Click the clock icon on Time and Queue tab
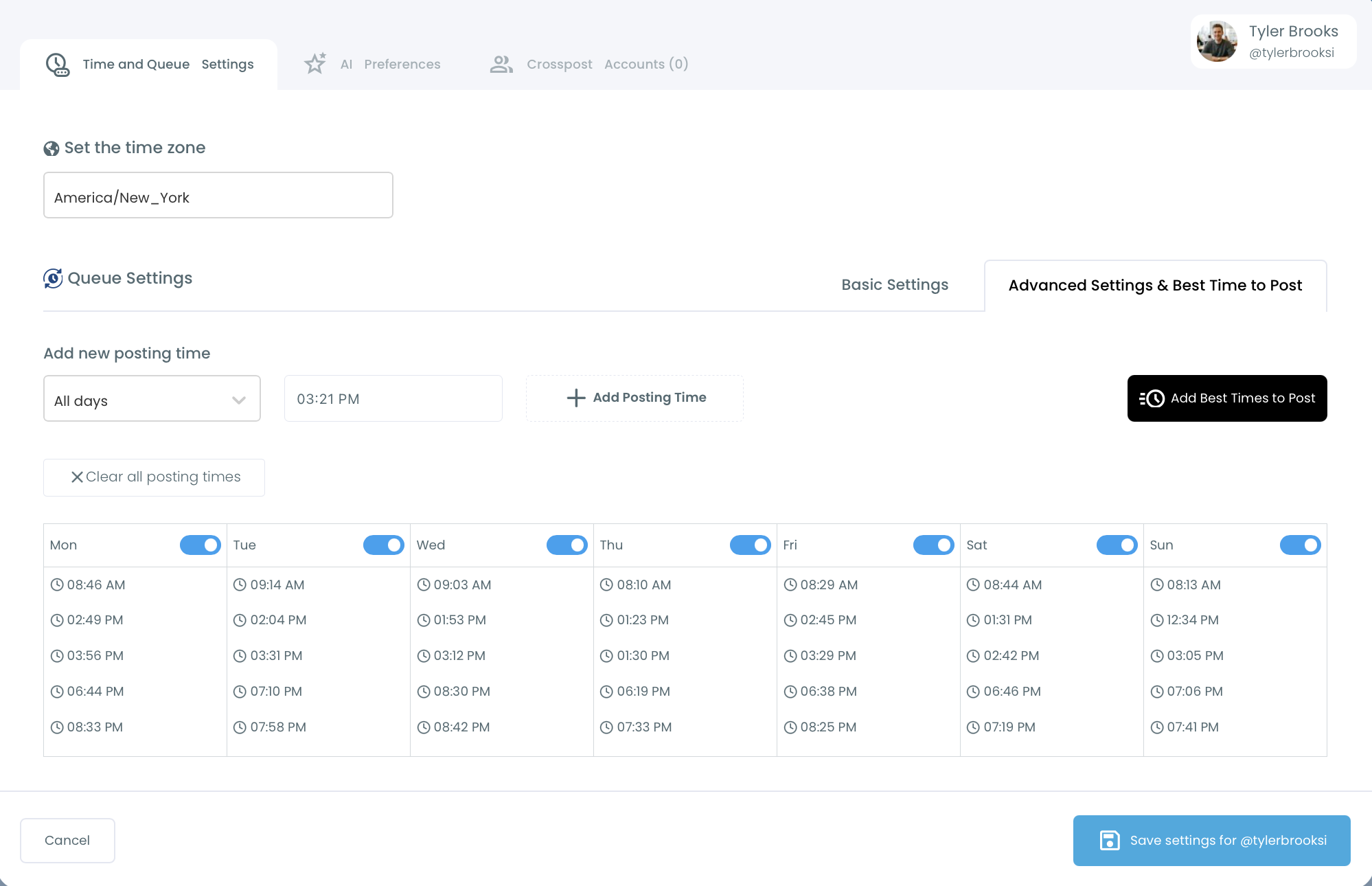Viewport: 1372px width, 886px height. [x=58, y=65]
